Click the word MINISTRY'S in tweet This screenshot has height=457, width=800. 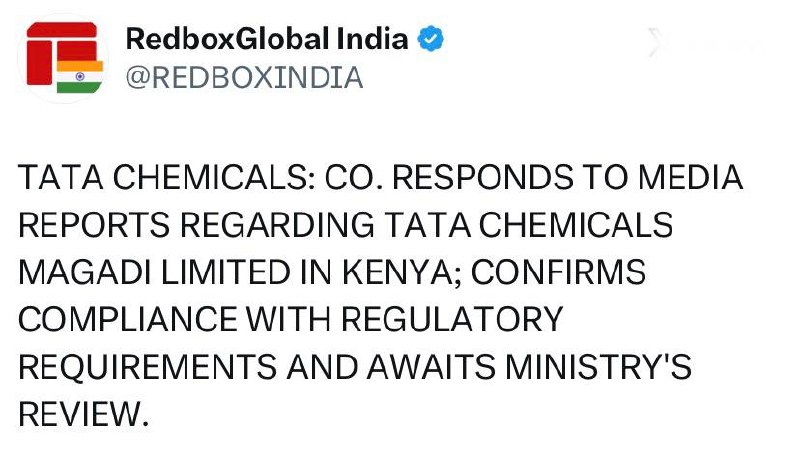pyautogui.click(x=598, y=367)
